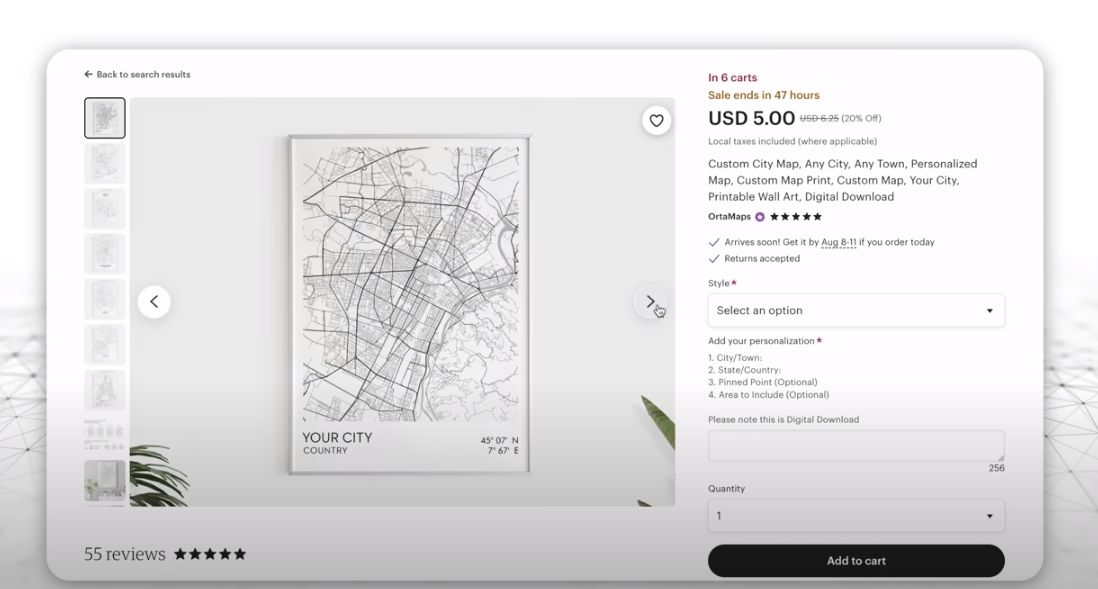Open the OrtaMaps shop link
This screenshot has height=589, width=1098.
[x=729, y=217]
